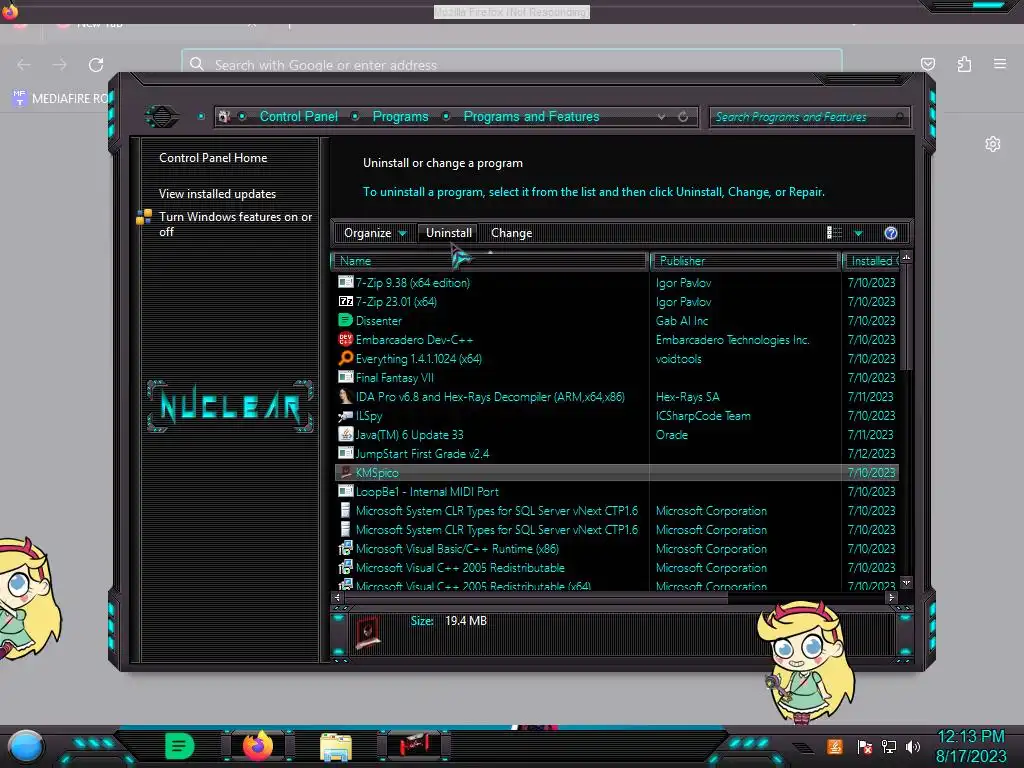Click the Control Panel icon in breadcrumb
Image resolution: width=1024 pixels, height=768 pixels.
[x=224, y=116]
